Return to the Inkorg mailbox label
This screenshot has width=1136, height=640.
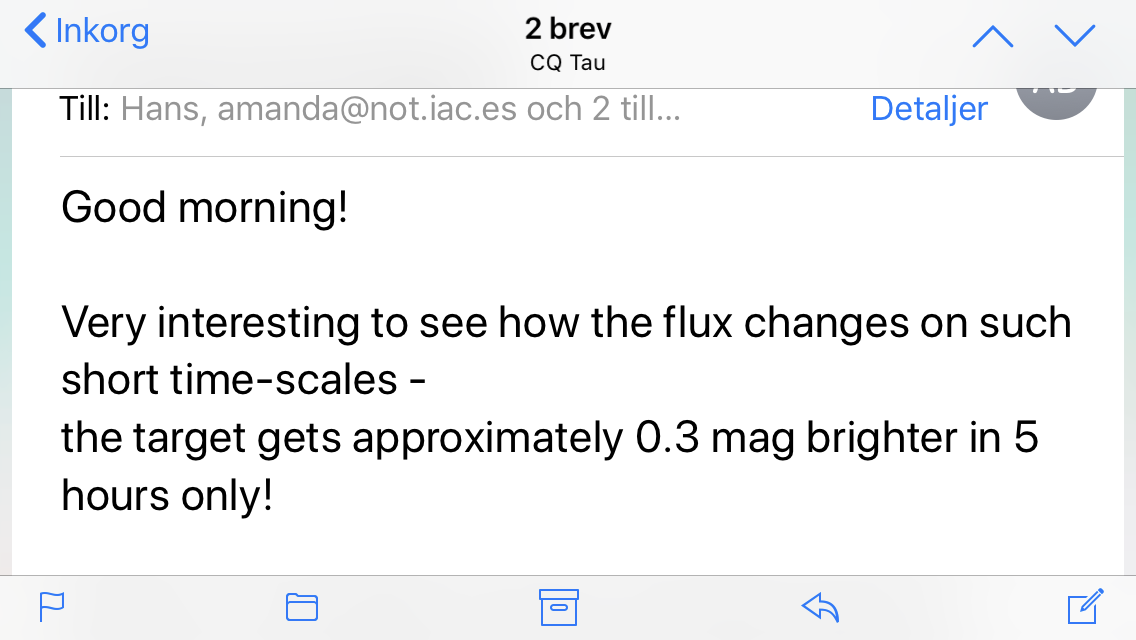(x=102, y=31)
